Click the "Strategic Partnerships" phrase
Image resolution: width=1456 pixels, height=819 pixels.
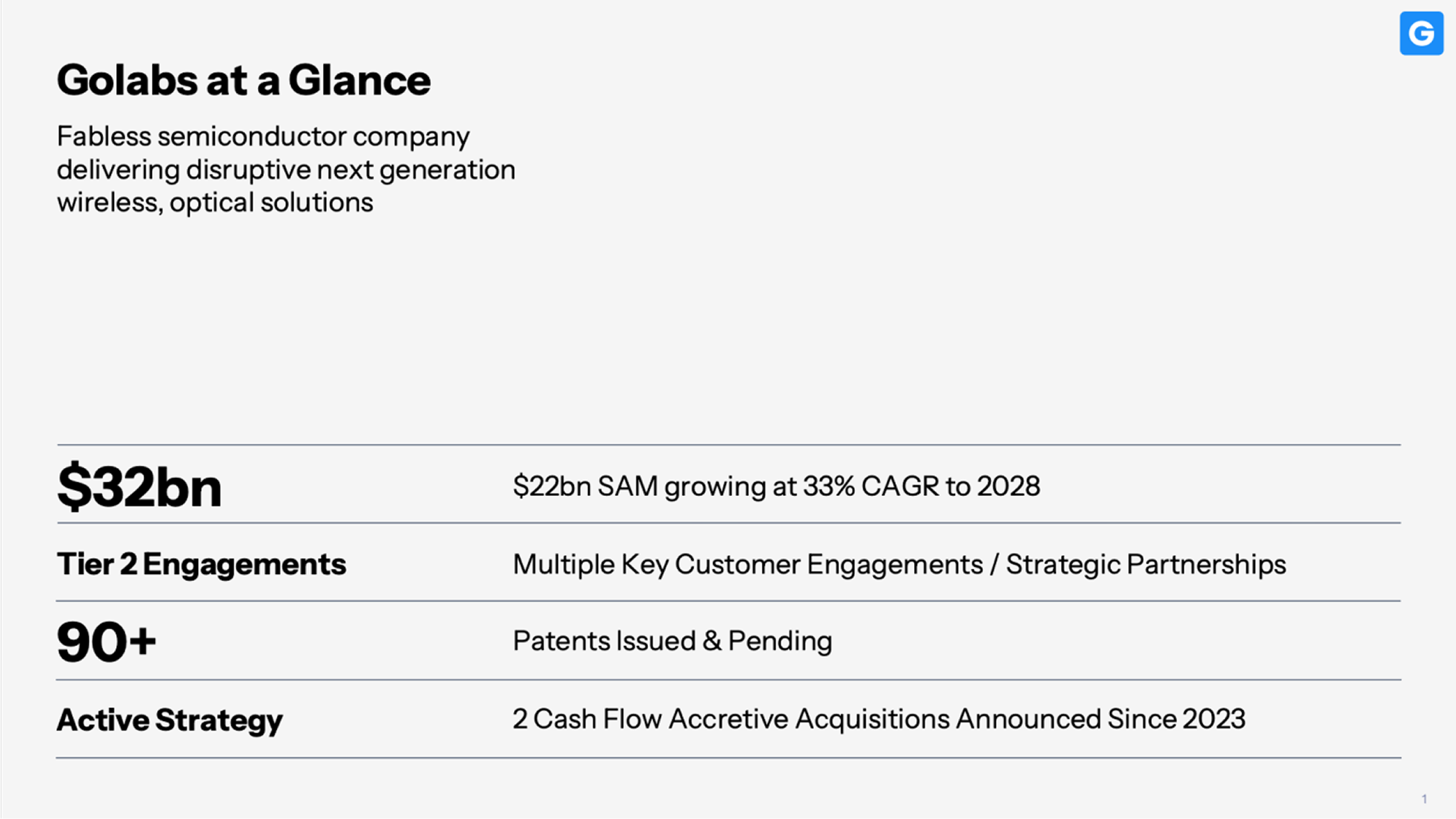click(x=1145, y=565)
